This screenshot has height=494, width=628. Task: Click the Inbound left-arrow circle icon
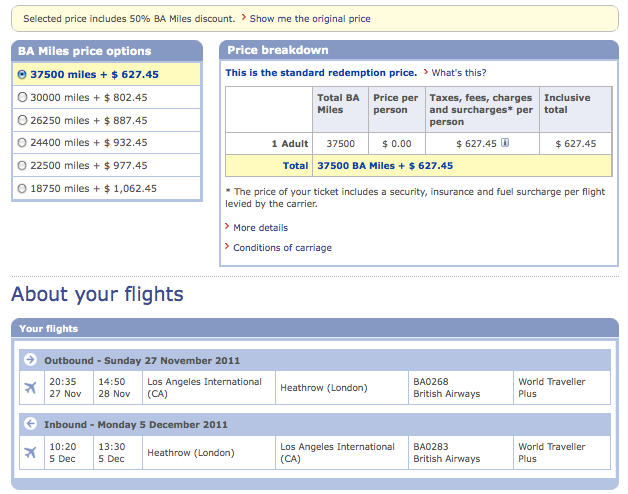tap(30, 424)
